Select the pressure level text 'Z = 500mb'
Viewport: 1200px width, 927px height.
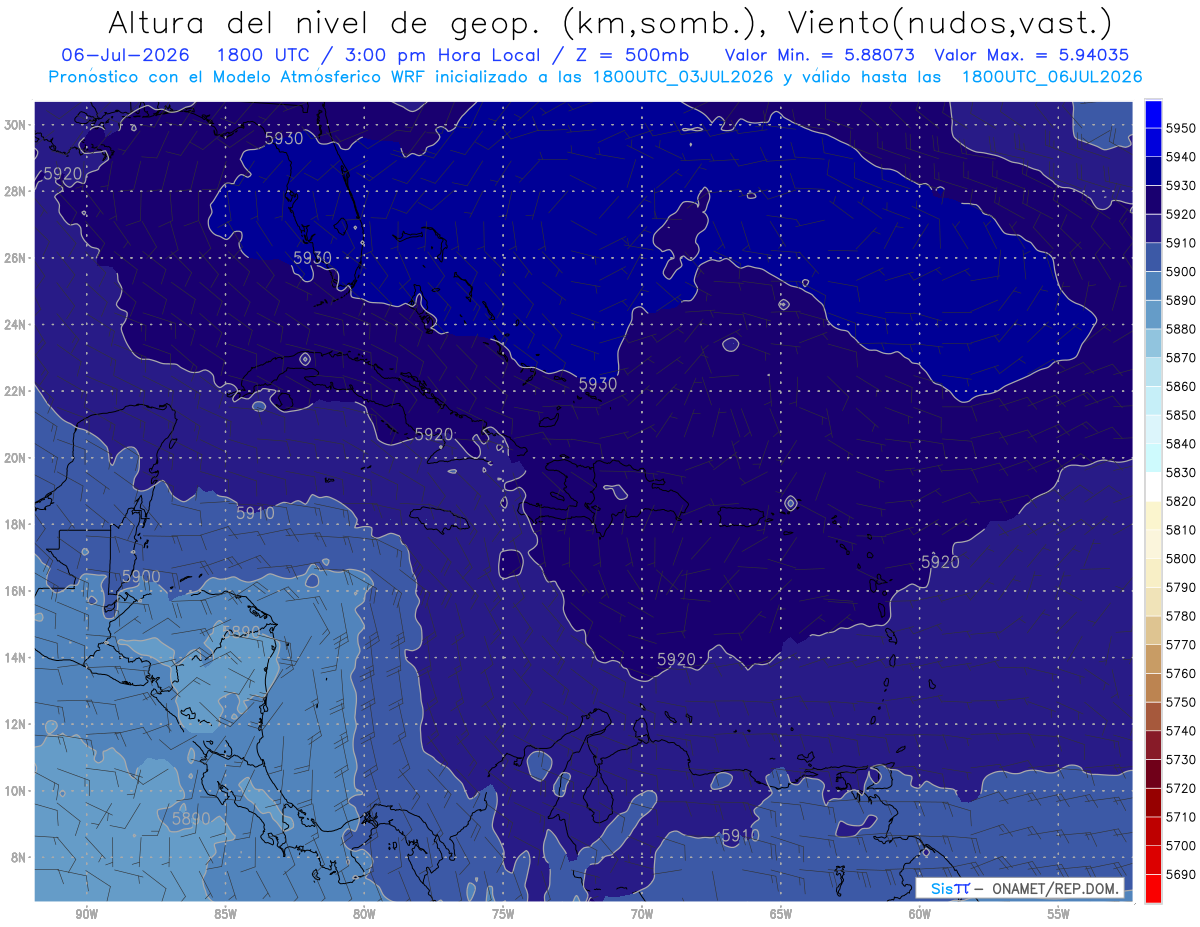click(x=634, y=55)
